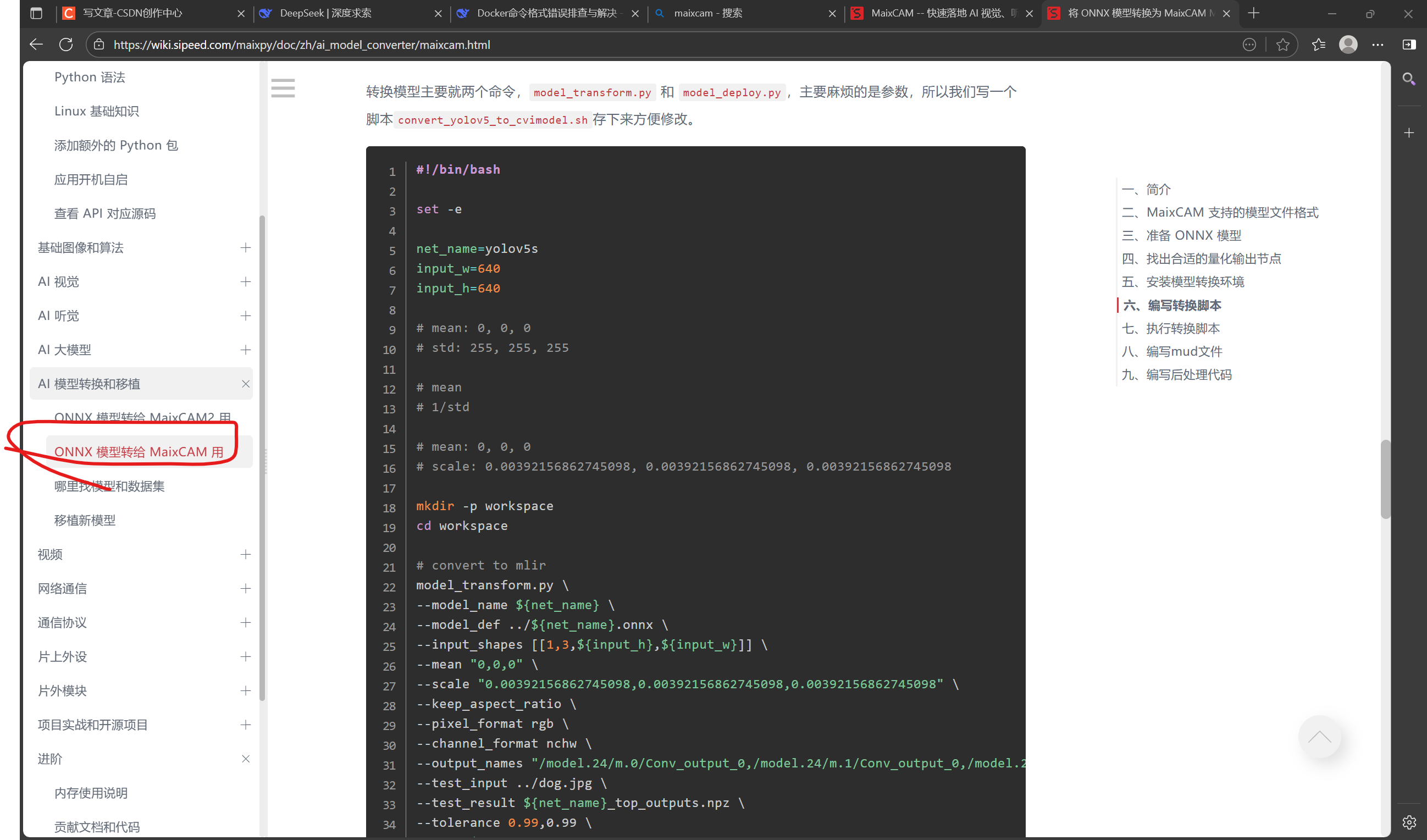Image resolution: width=1427 pixels, height=840 pixels.
Task: Open browser settings ellipsis menu
Action: tap(1378, 45)
